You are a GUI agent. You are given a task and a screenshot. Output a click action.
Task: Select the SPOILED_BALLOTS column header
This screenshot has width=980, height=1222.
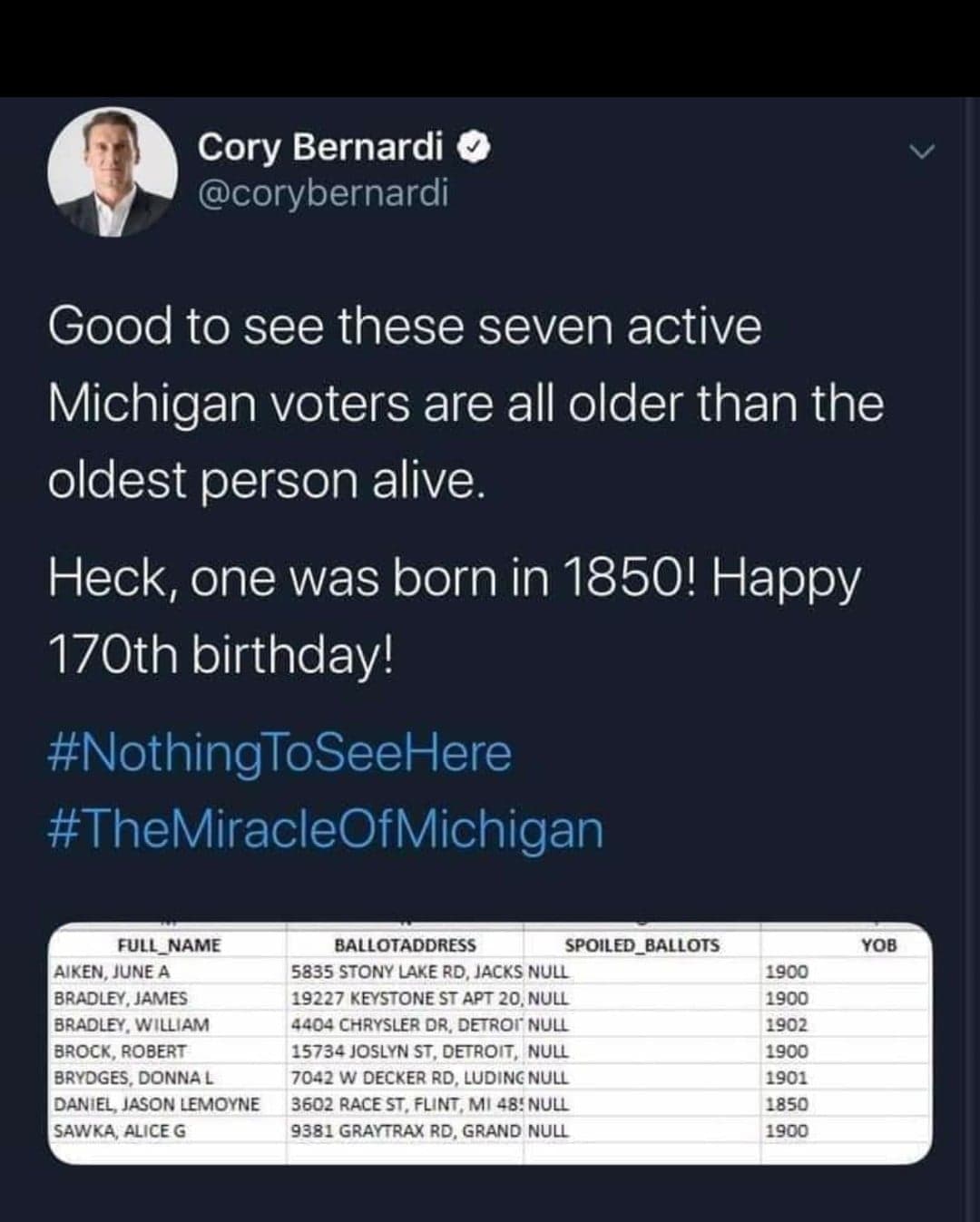[642, 945]
